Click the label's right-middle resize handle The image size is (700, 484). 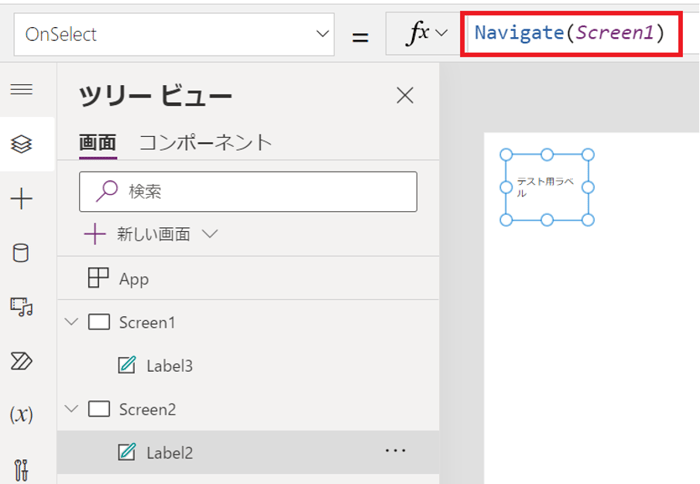tap(588, 187)
